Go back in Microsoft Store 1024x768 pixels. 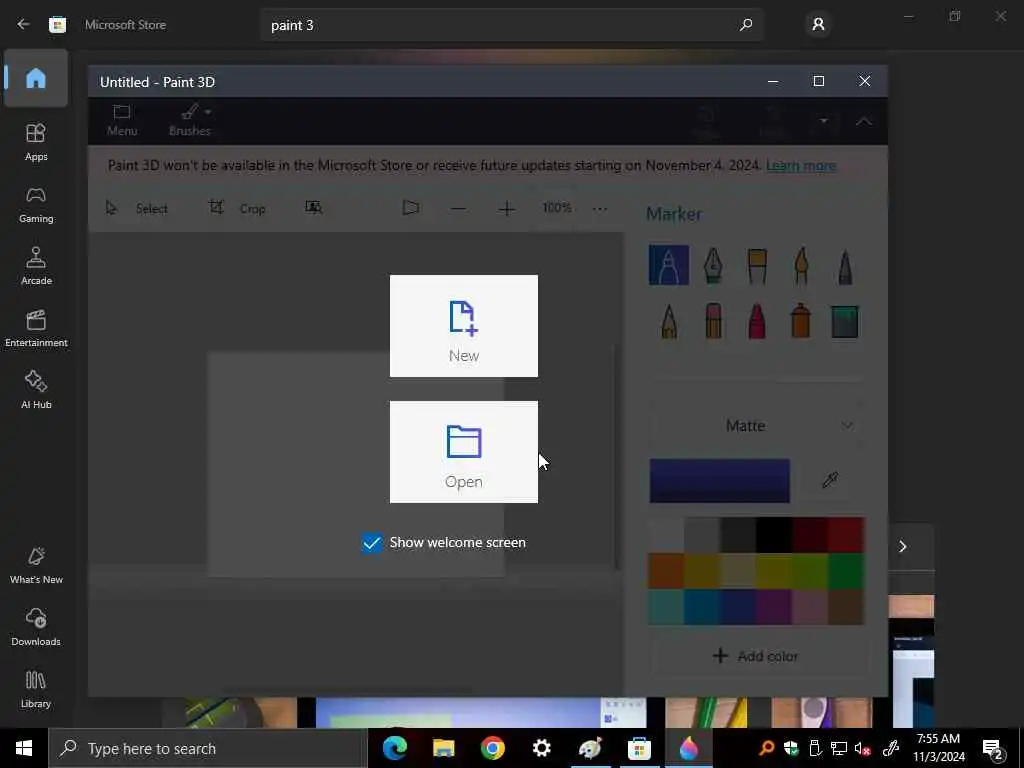point(24,24)
